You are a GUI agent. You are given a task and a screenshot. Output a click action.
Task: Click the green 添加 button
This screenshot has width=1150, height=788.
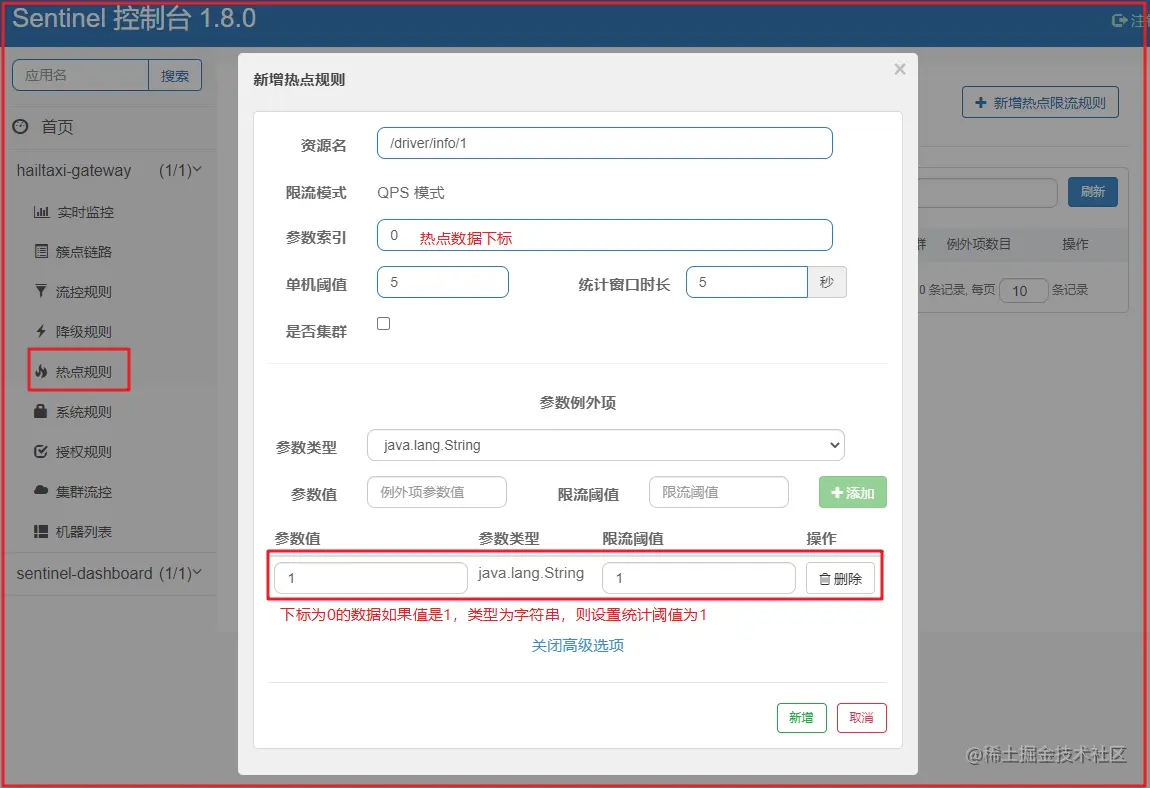coord(853,492)
